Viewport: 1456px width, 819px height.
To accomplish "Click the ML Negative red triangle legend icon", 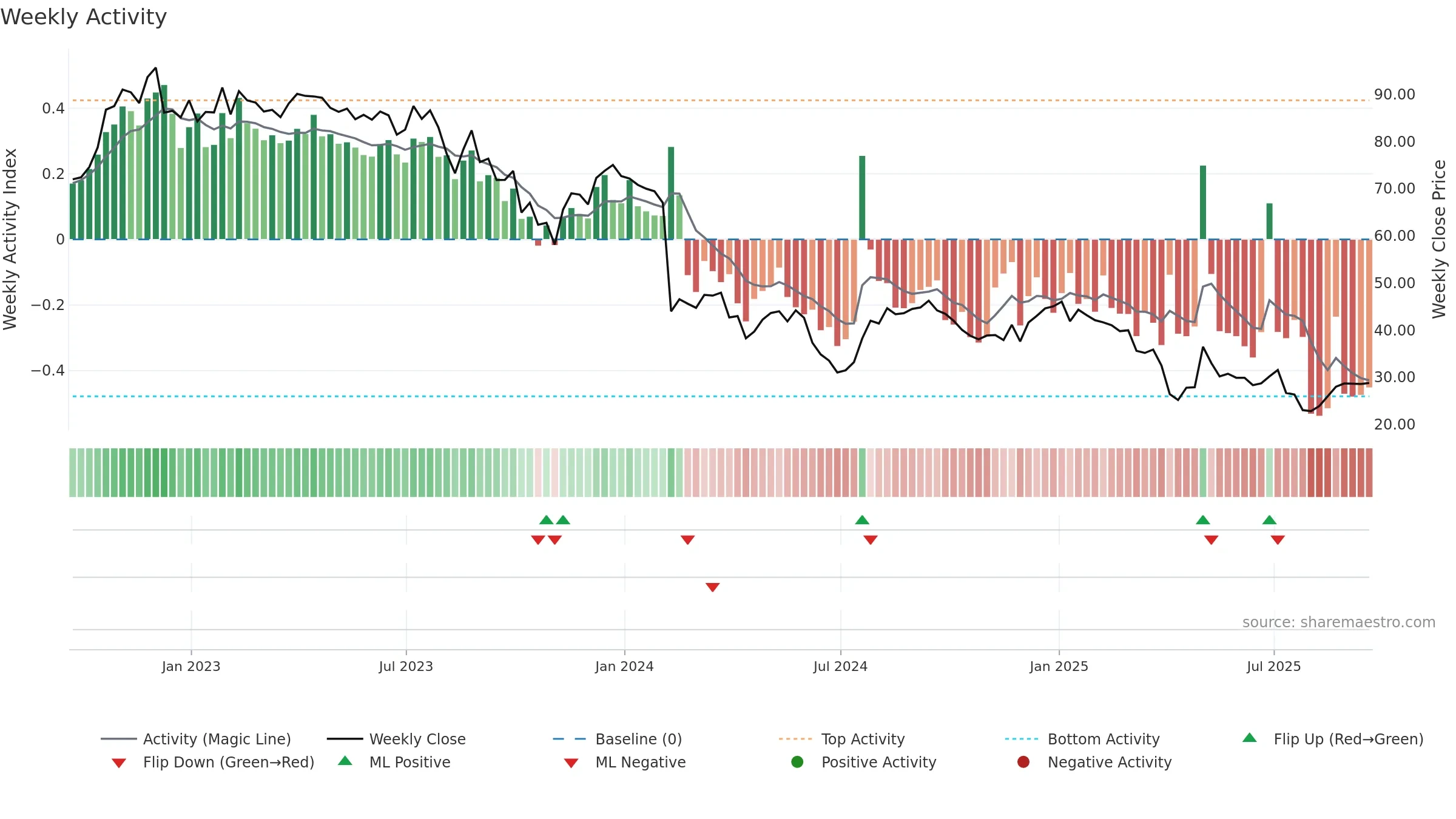I will [x=571, y=763].
